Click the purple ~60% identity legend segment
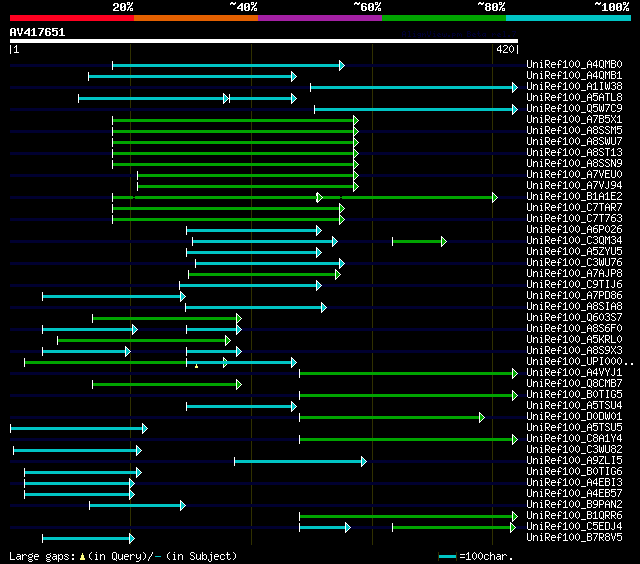 pyautogui.click(x=320, y=18)
